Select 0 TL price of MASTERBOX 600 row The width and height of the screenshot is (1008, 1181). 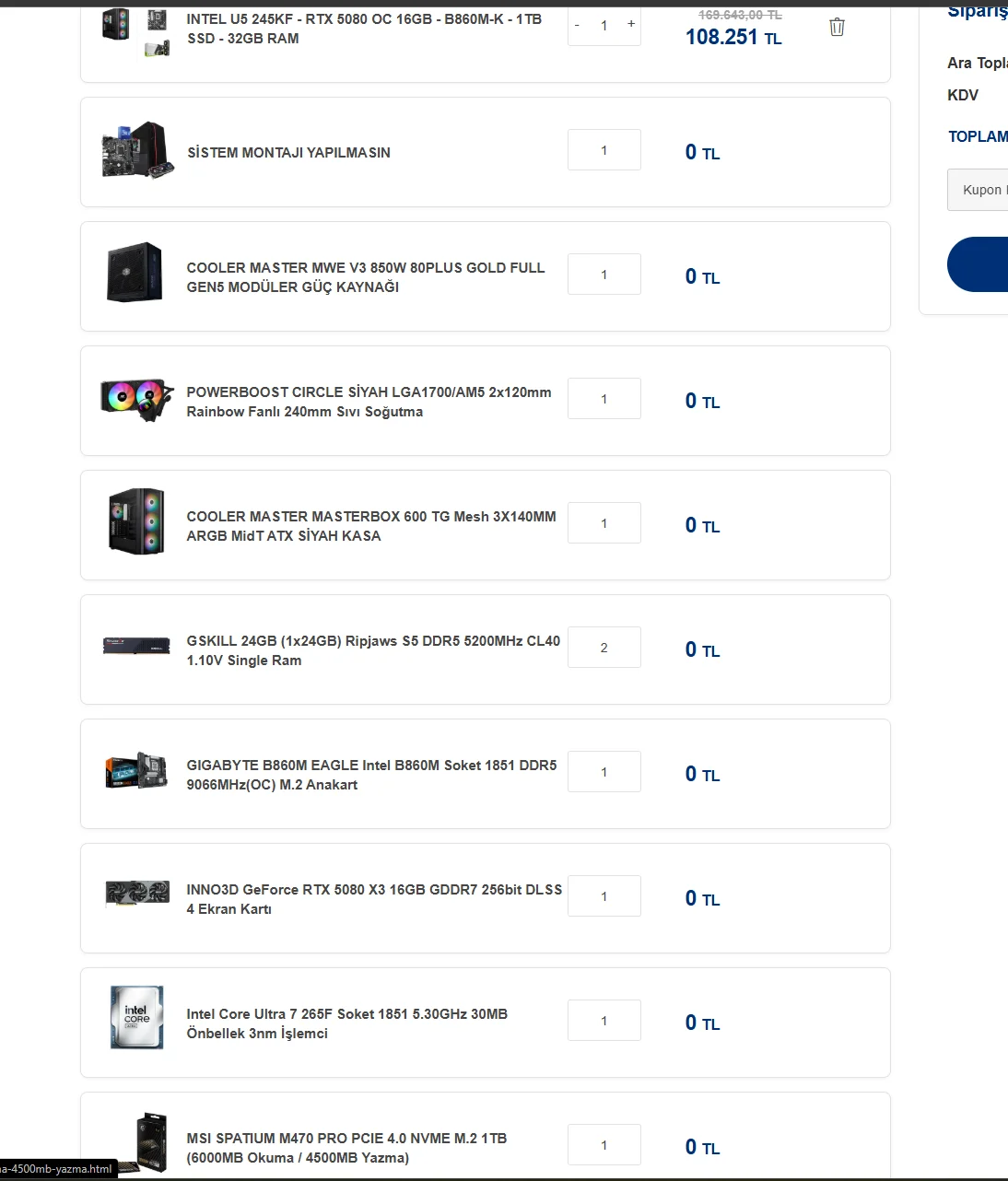(x=702, y=526)
